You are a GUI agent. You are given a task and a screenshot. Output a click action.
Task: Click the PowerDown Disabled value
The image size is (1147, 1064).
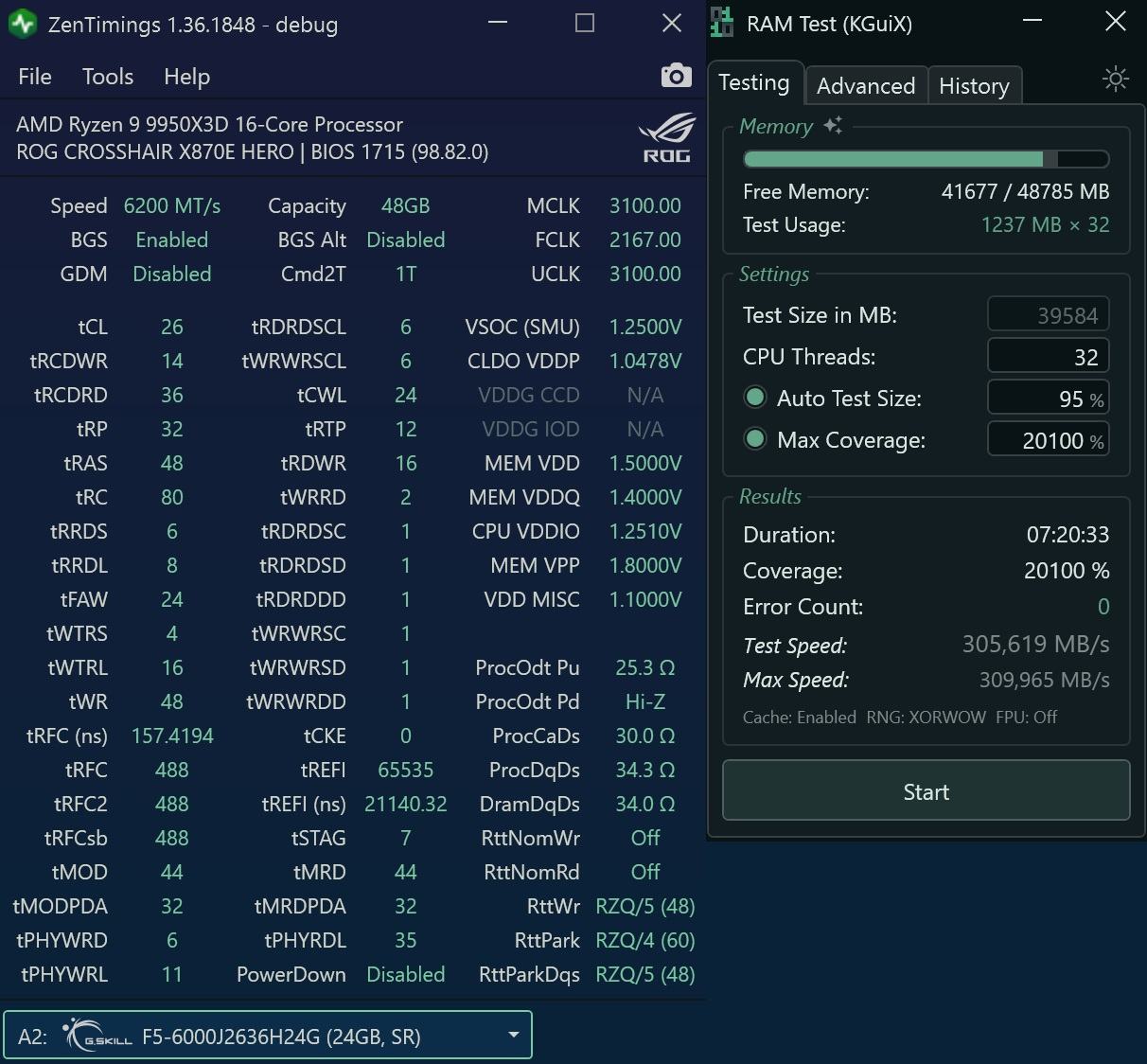pyautogui.click(x=405, y=974)
